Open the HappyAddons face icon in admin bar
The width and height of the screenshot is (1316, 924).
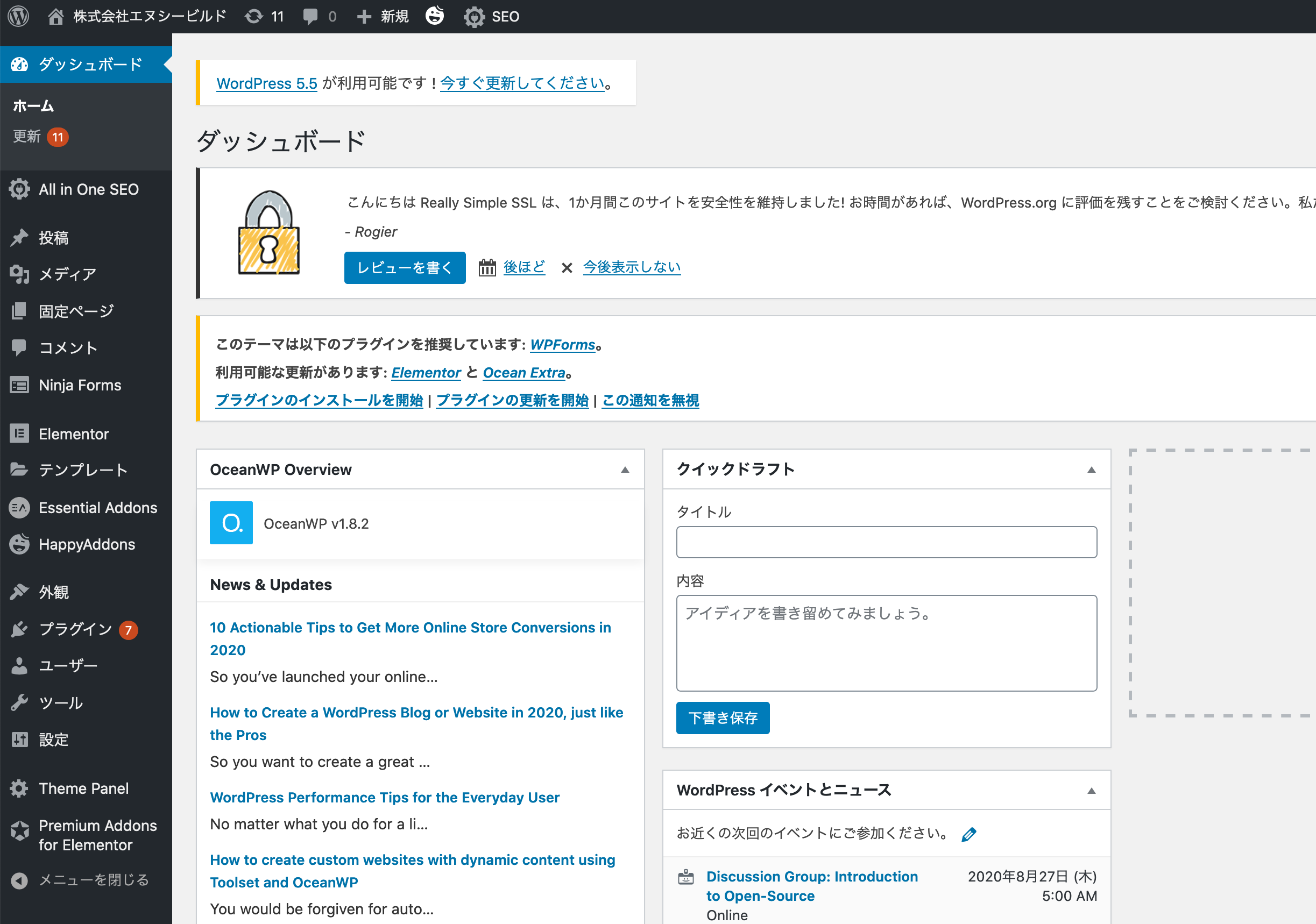pos(435,16)
